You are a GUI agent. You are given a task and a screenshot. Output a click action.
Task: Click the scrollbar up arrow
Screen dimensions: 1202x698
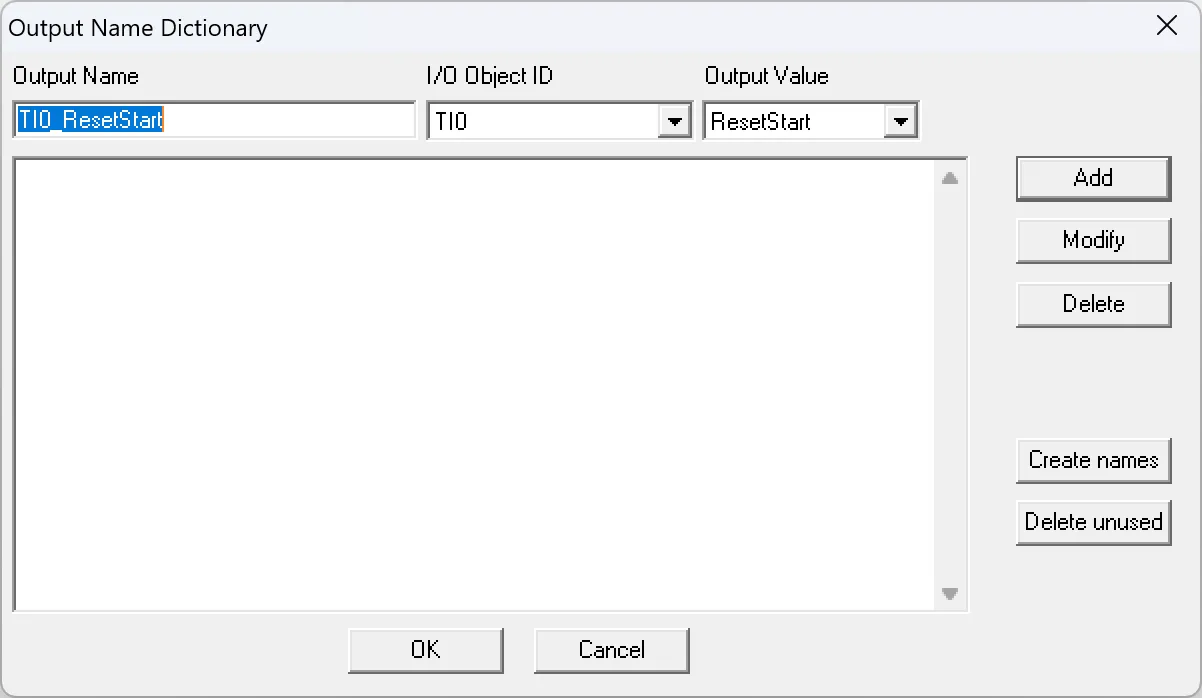950,176
